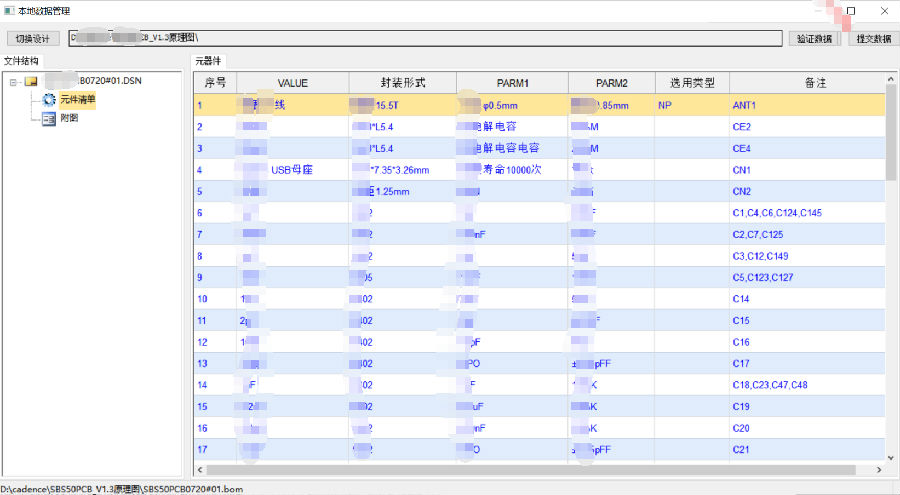Click the design path input field
This screenshot has width=900, height=495.
[425, 38]
